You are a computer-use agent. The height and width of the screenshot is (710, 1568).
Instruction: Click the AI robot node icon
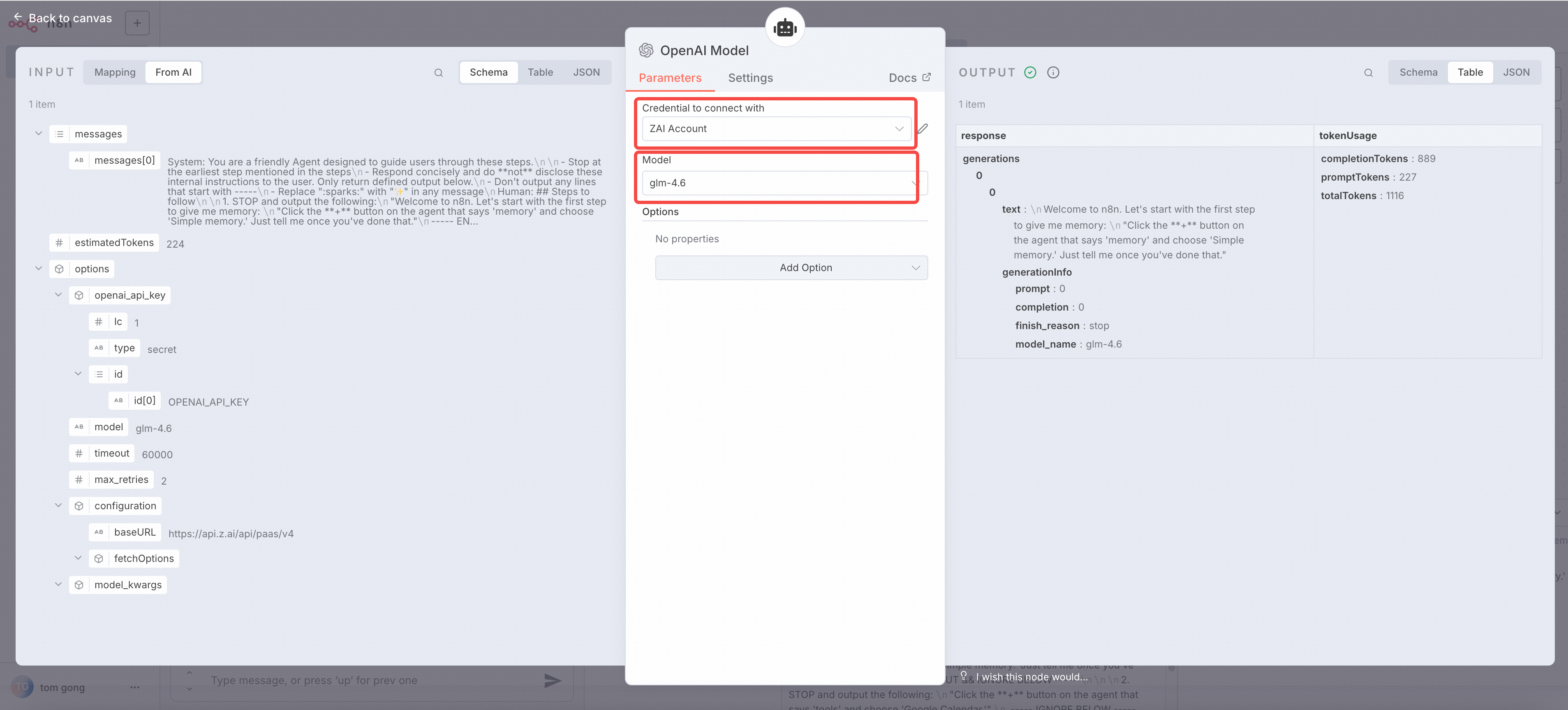click(x=784, y=28)
